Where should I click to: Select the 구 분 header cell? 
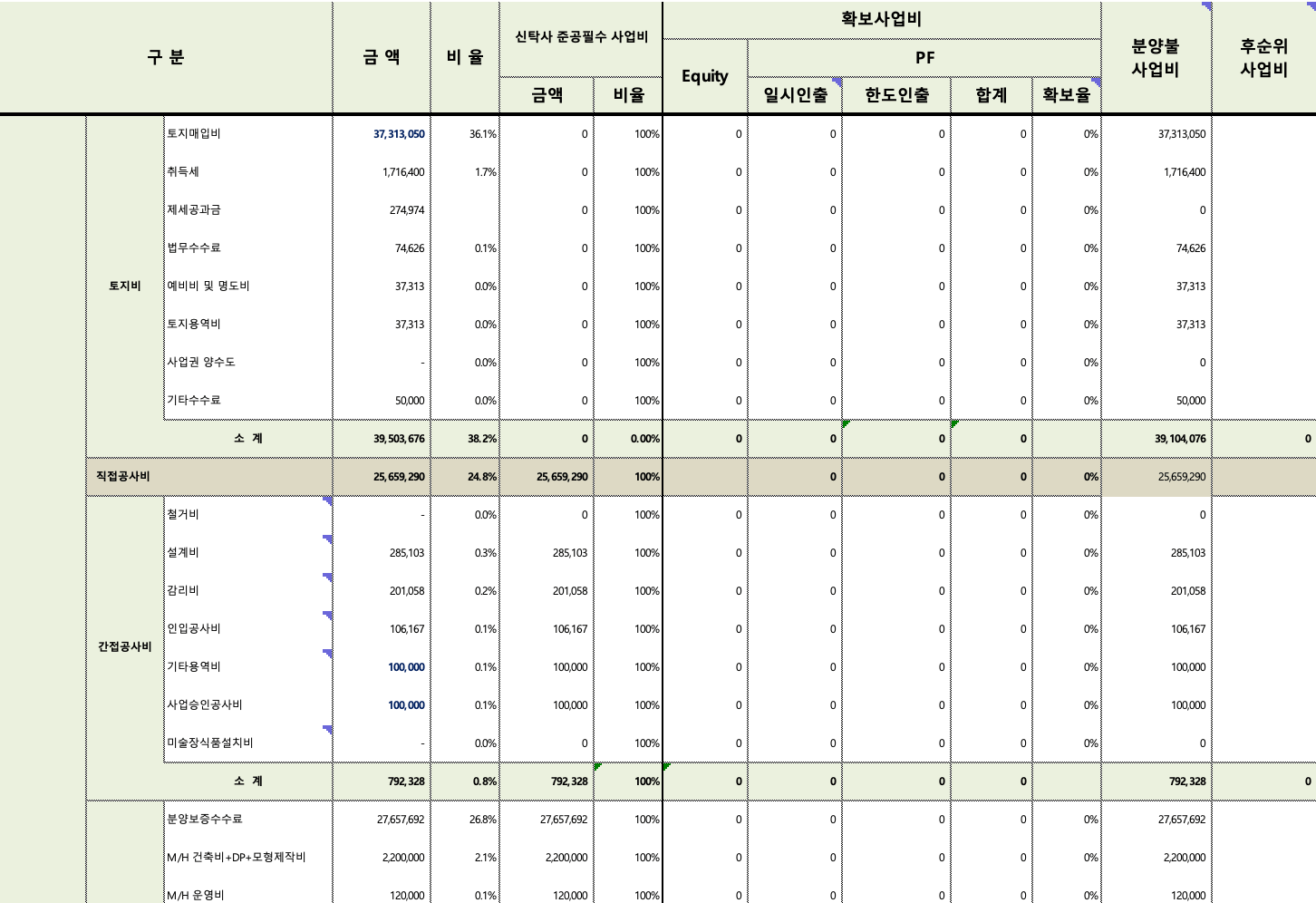(x=166, y=57)
